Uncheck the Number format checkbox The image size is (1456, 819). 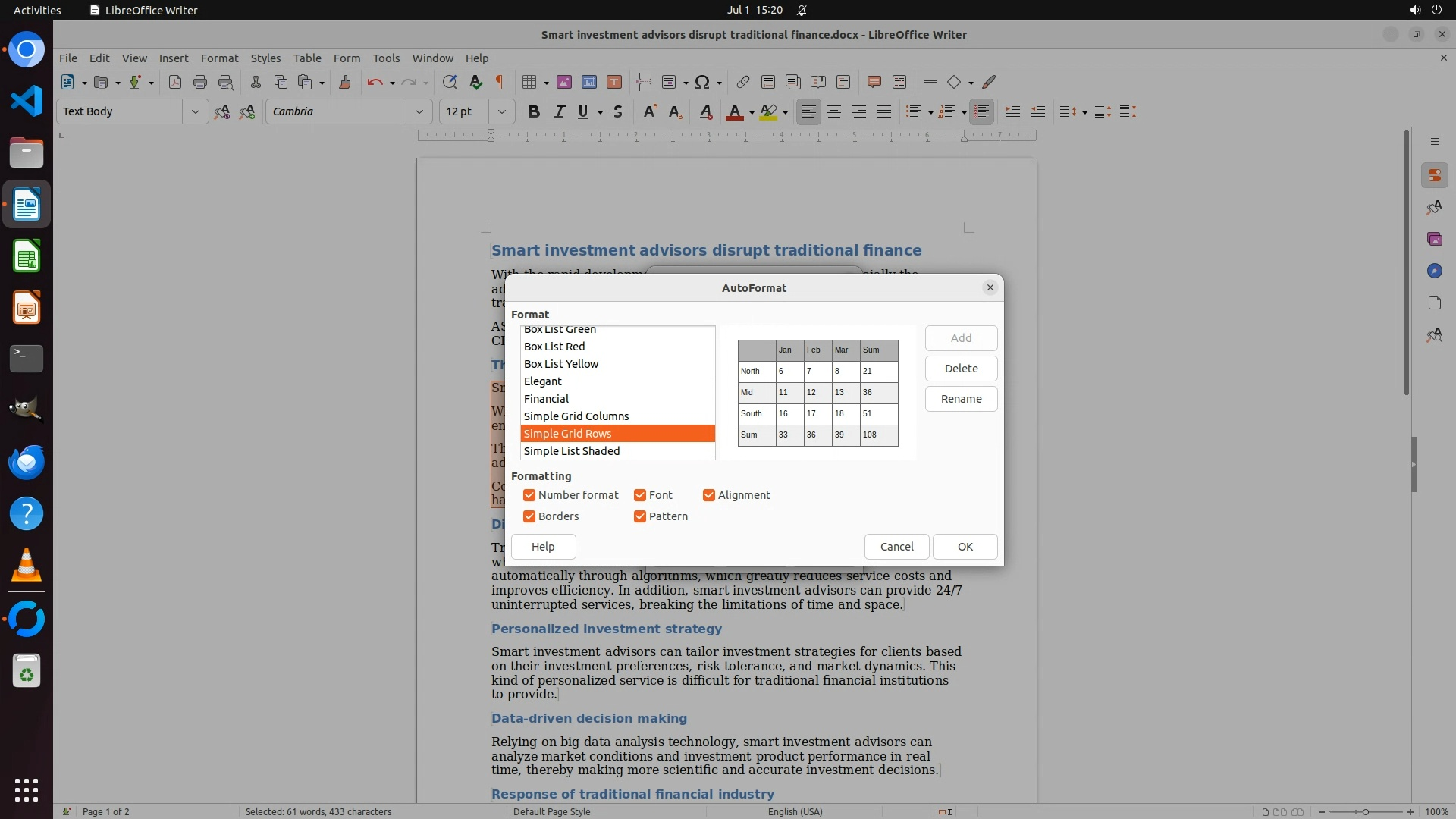(529, 495)
